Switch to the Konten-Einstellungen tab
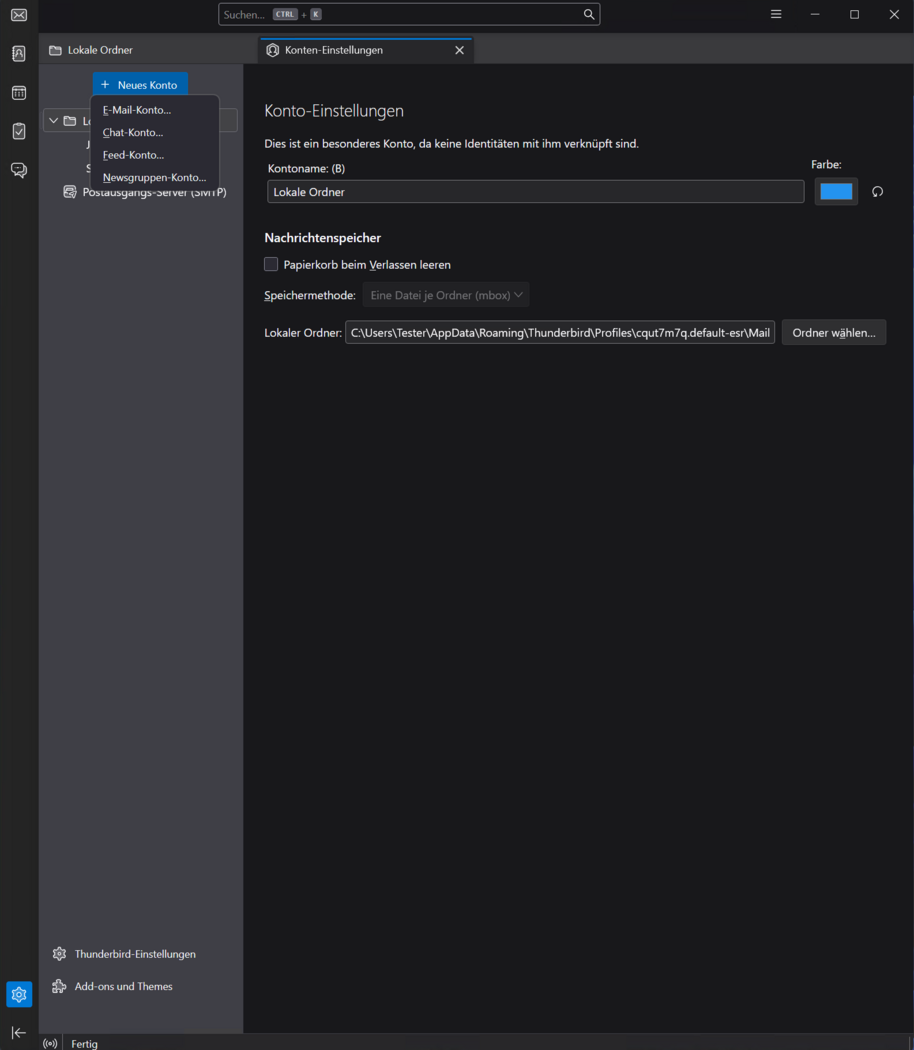This screenshot has height=1050, width=914. tap(366, 50)
